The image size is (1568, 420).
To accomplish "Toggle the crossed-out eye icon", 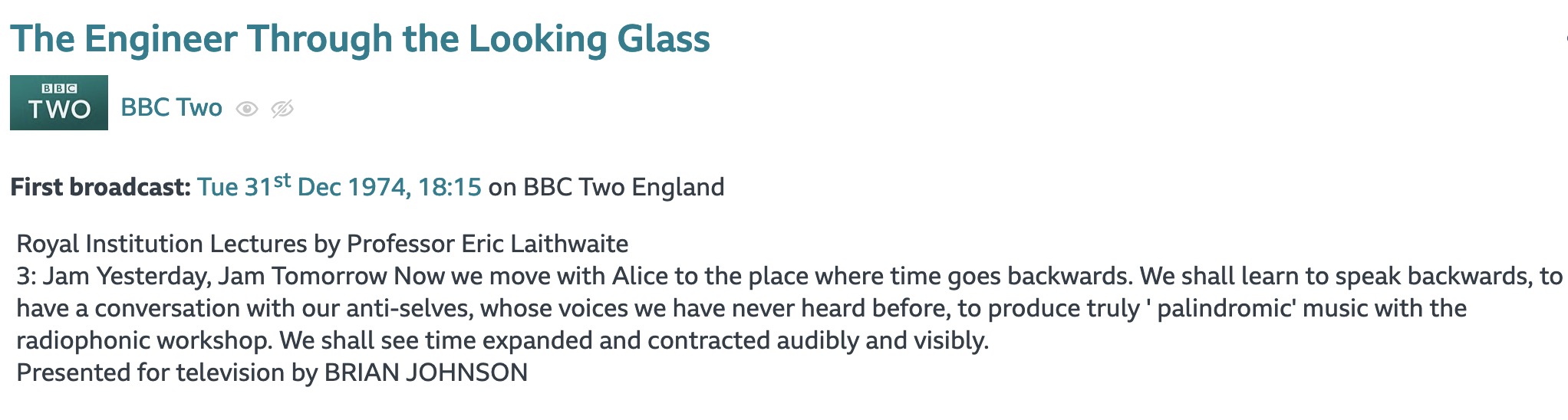I will pos(282,109).
